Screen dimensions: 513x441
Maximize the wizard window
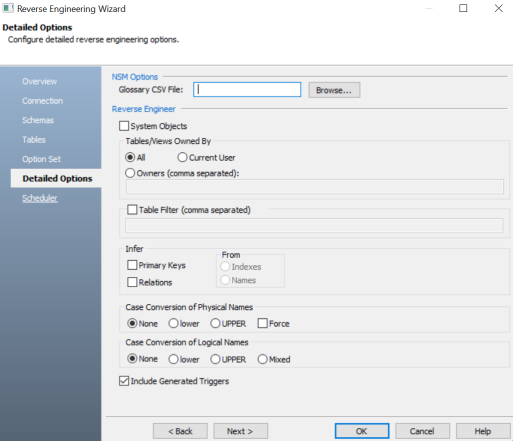pyautogui.click(x=463, y=8)
